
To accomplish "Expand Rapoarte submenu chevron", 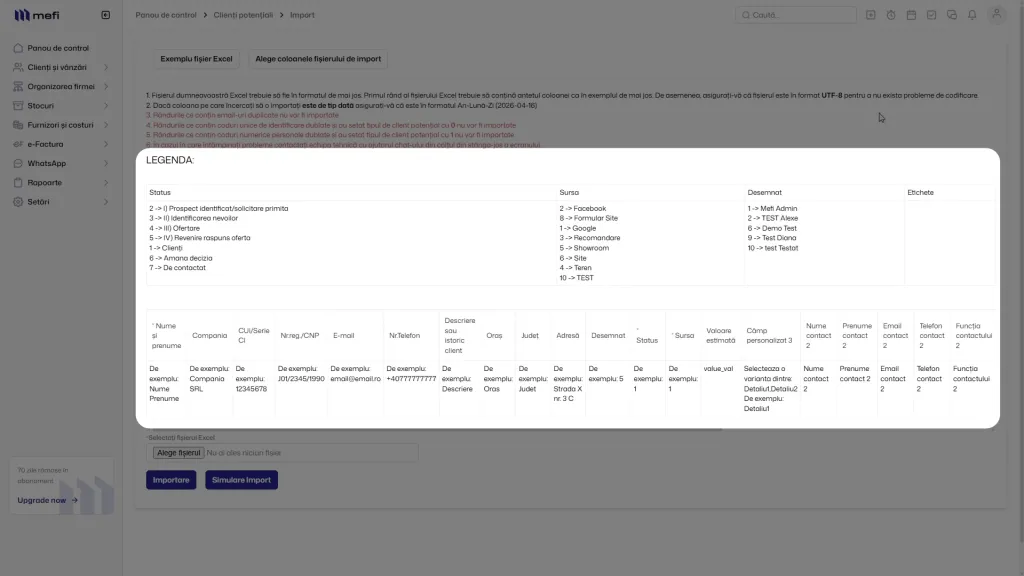I will [106, 183].
